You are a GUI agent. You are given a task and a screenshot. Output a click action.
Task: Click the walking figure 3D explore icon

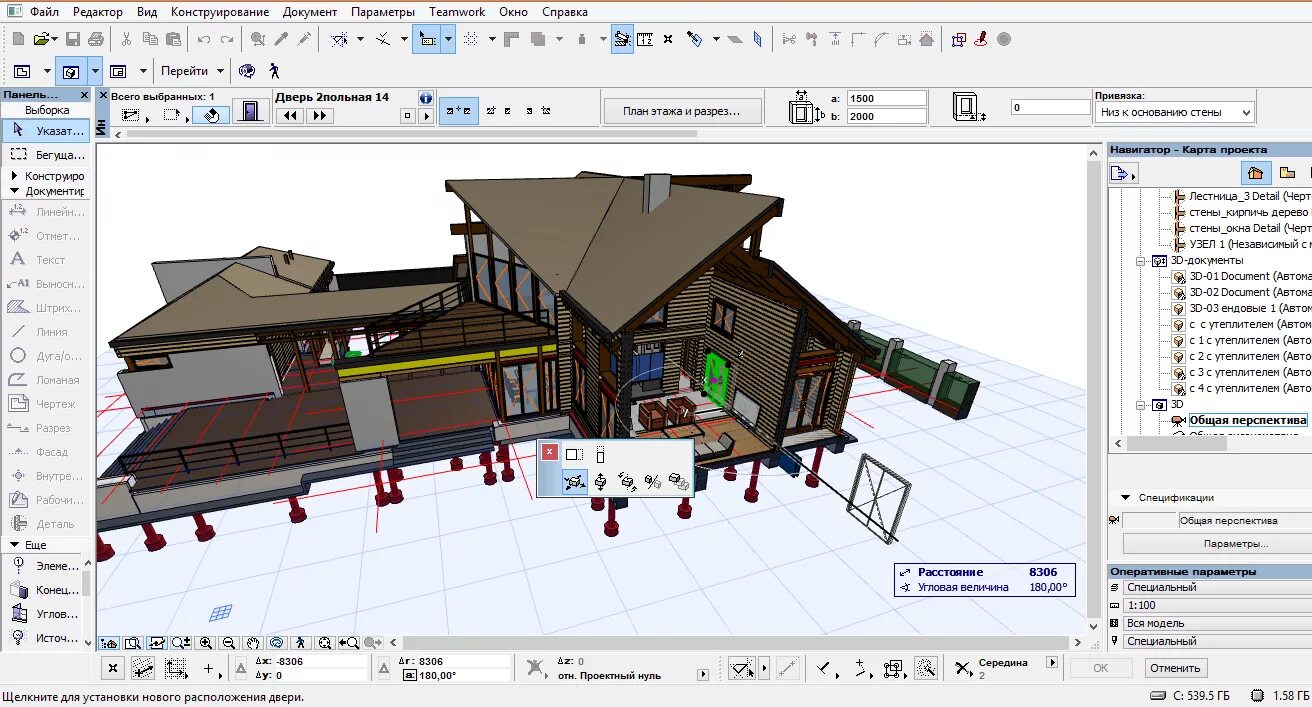point(273,71)
